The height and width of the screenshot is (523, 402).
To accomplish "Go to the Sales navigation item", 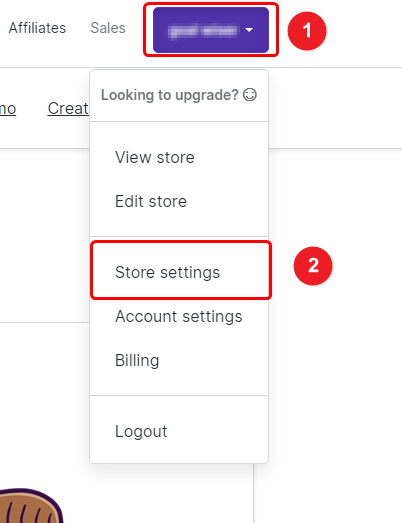I will coord(108,28).
